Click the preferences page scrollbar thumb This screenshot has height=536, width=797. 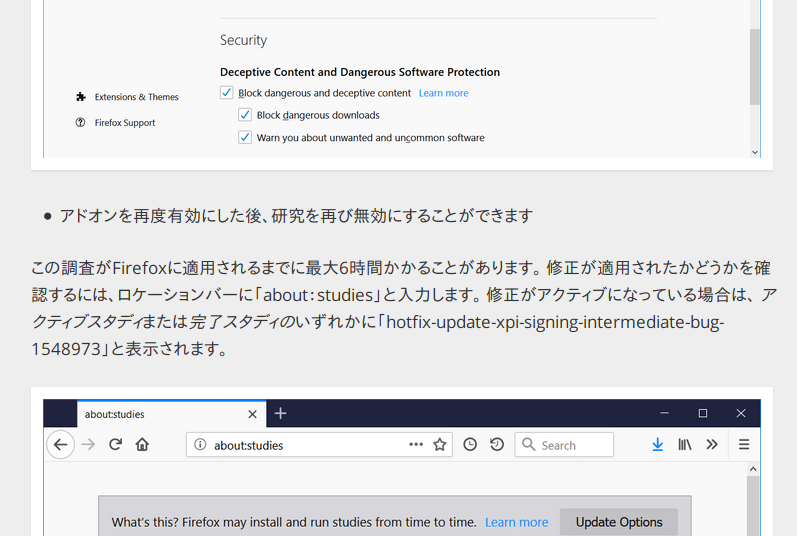click(755, 67)
